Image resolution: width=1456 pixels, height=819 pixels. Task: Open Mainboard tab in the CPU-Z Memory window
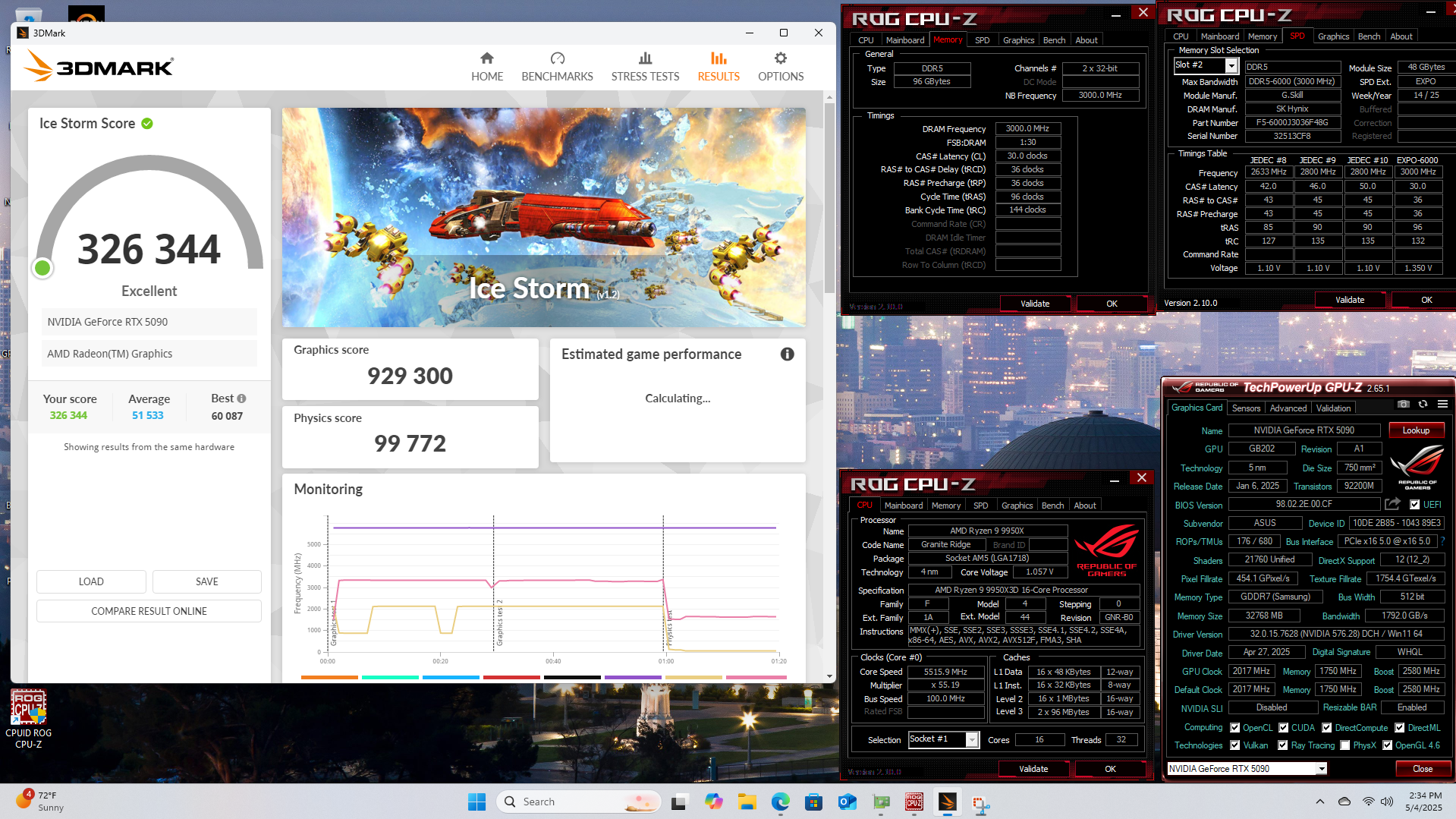point(904,40)
